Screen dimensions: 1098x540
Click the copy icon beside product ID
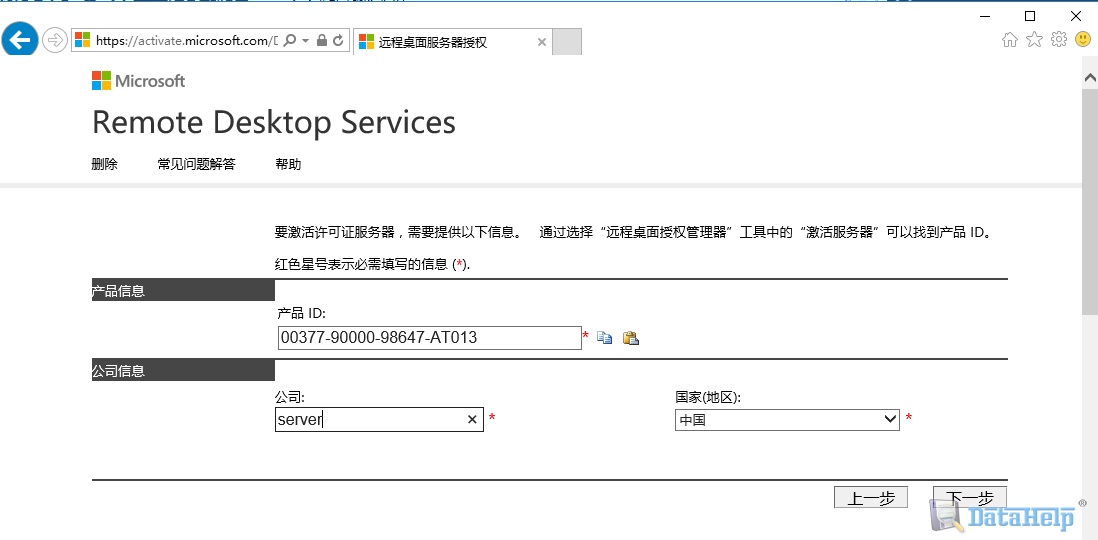point(604,338)
